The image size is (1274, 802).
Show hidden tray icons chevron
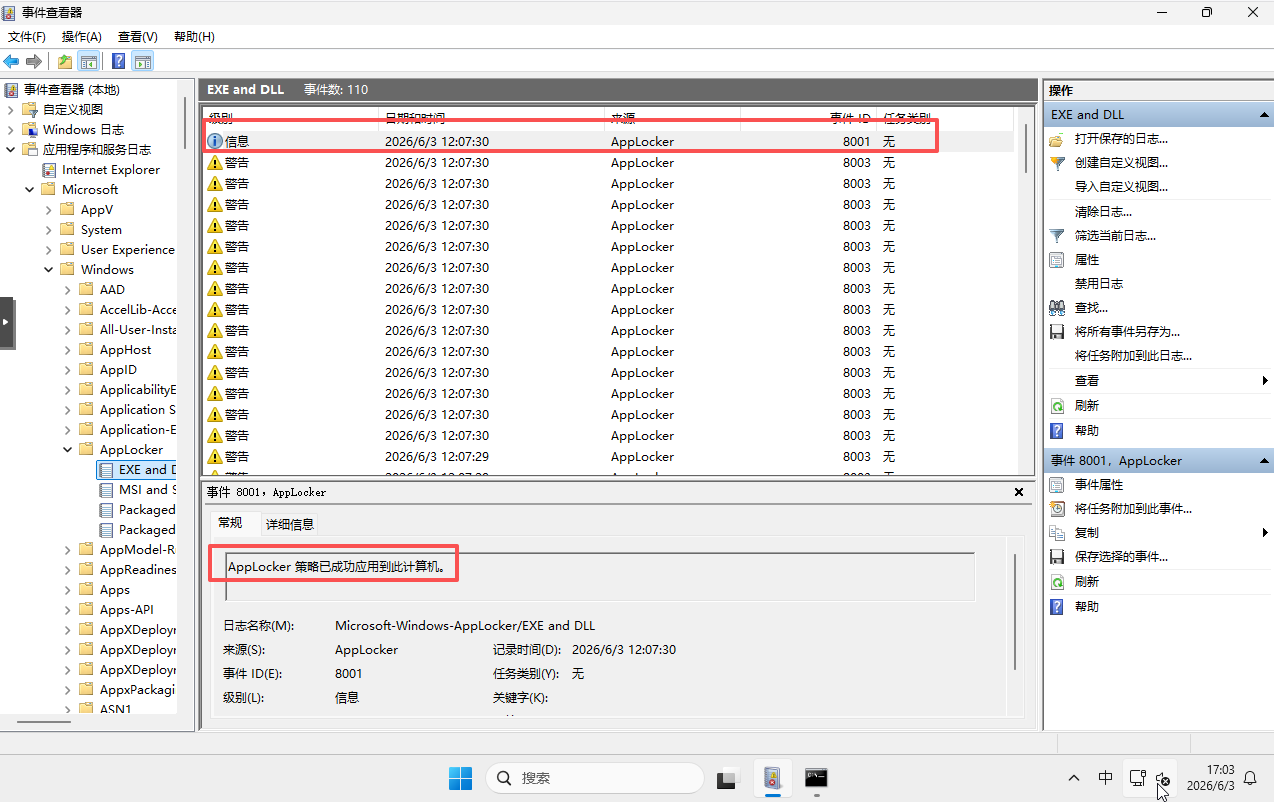(1074, 778)
